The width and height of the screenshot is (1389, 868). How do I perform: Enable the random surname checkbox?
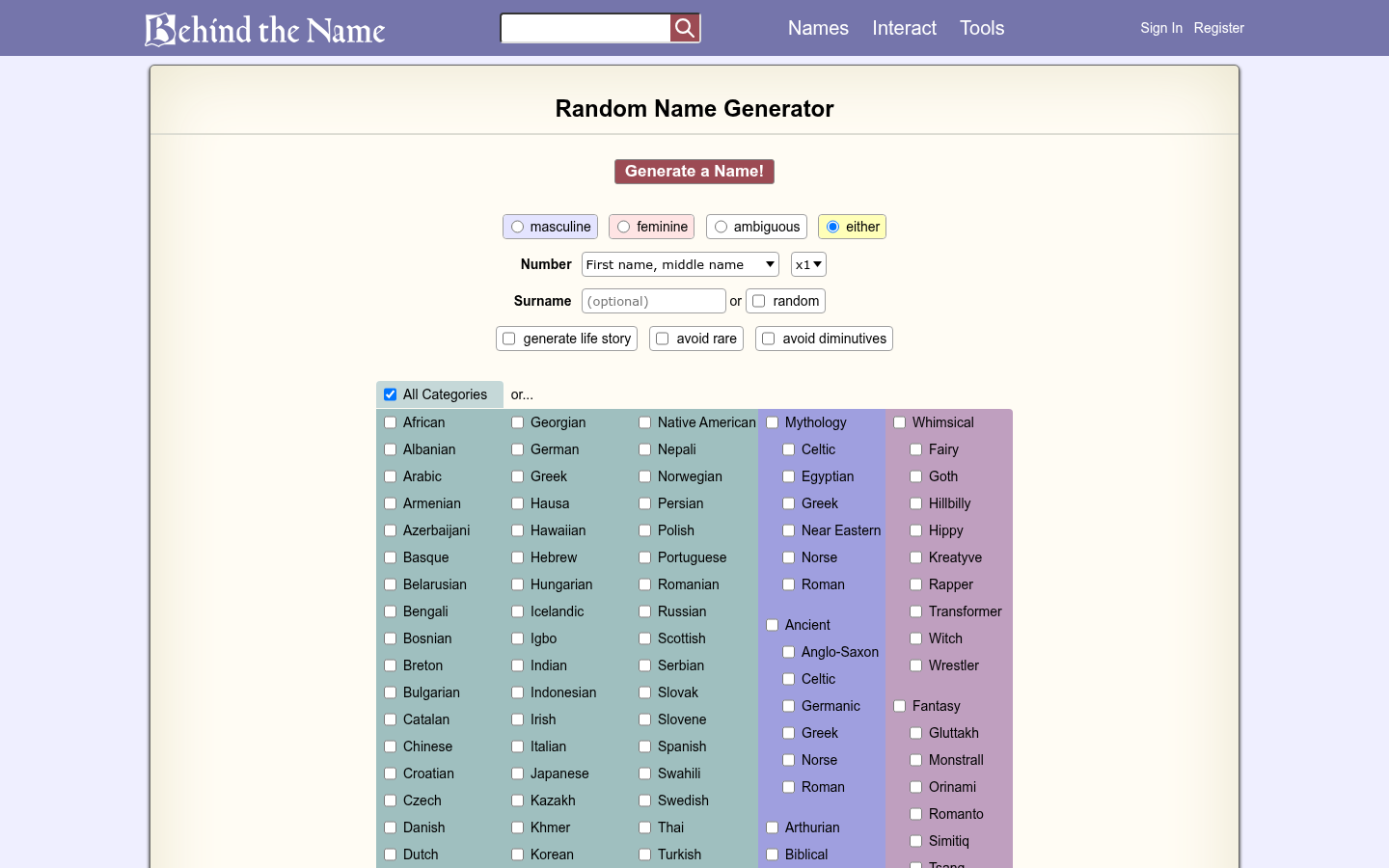click(759, 301)
